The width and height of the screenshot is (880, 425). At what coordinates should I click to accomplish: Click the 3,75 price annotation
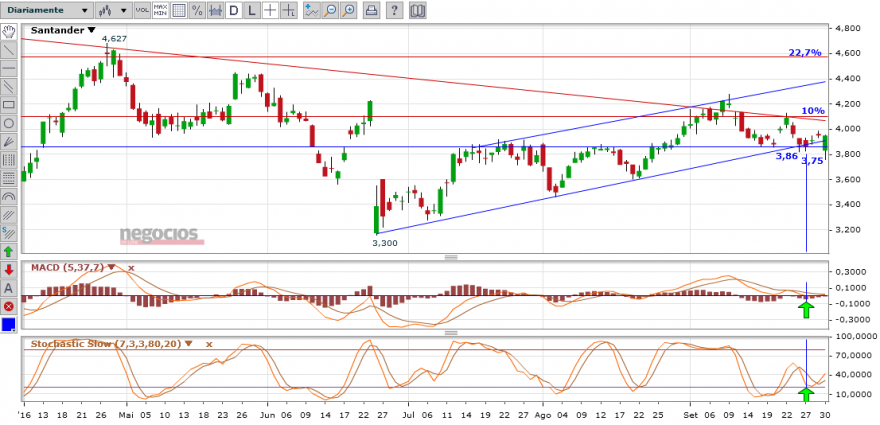coord(812,161)
